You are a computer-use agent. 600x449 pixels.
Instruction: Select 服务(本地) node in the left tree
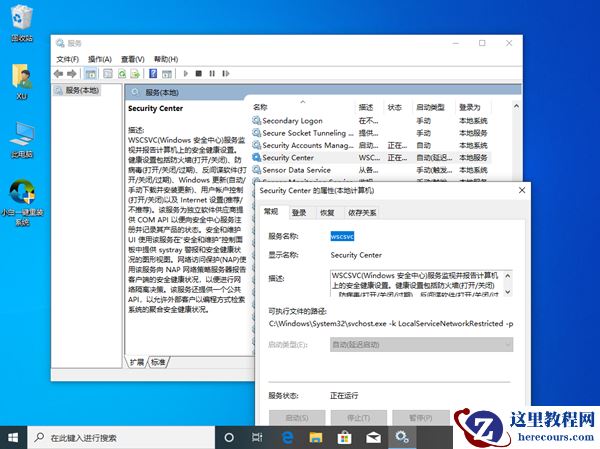pyautogui.click(x=77, y=90)
